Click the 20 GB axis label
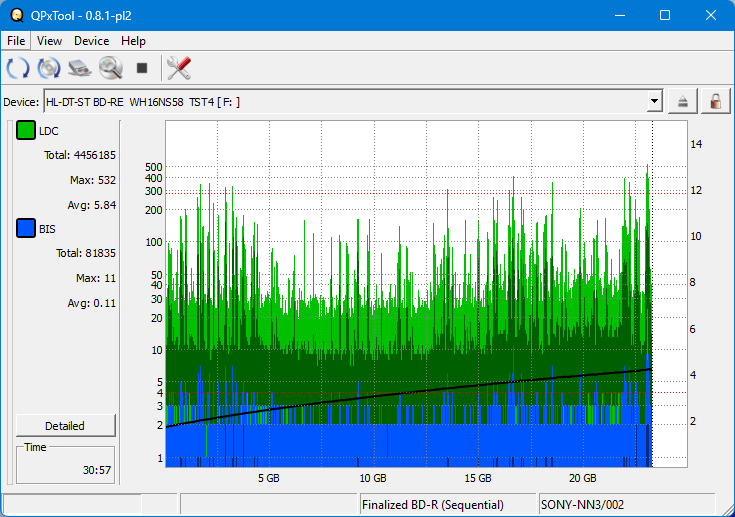The width and height of the screenshot is (735, 517). tap(583, 478)
